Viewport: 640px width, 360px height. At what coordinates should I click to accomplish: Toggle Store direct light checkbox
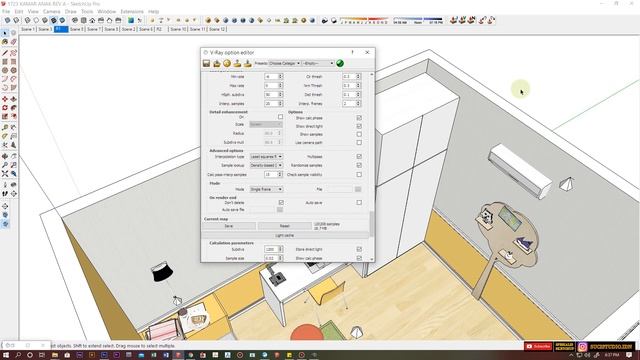point(359,249)
